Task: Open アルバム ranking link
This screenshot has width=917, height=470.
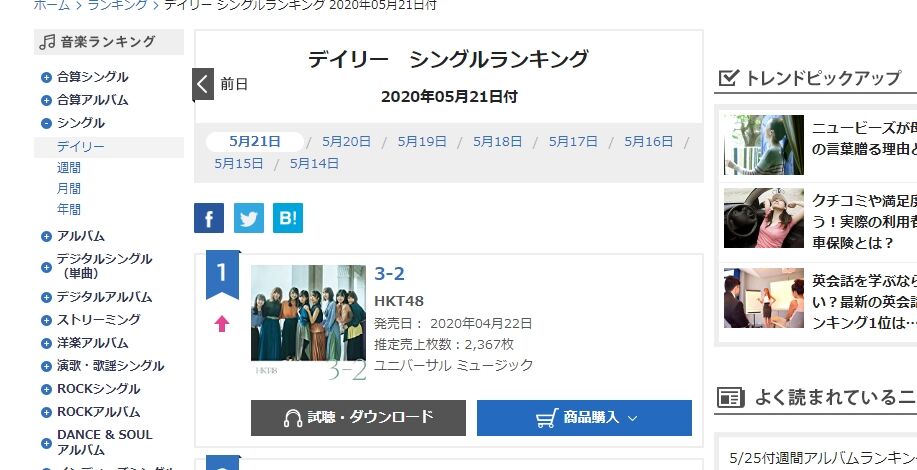Action: (x=81, y=236)
